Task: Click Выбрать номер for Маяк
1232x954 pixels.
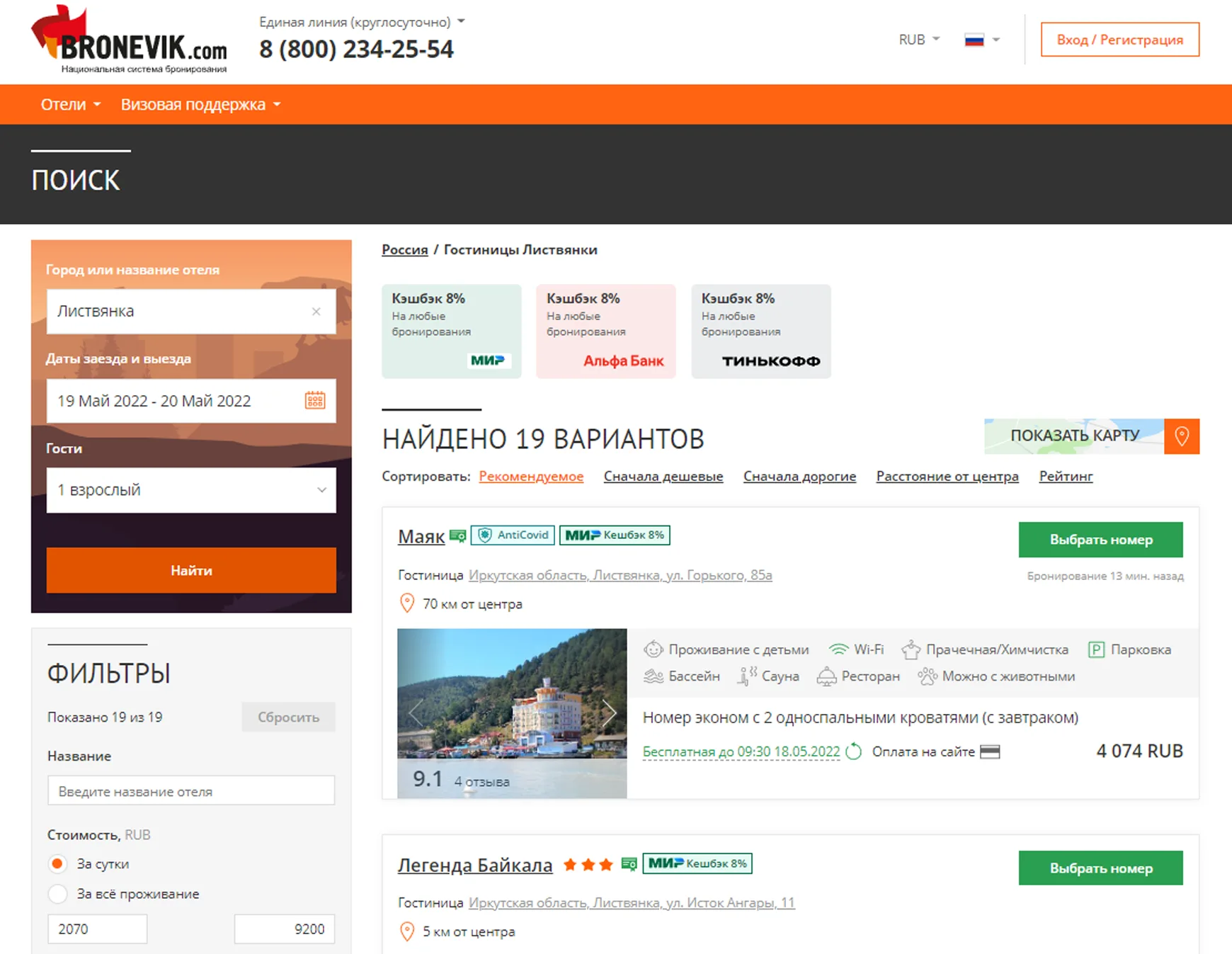Action: pos(1100,540)
